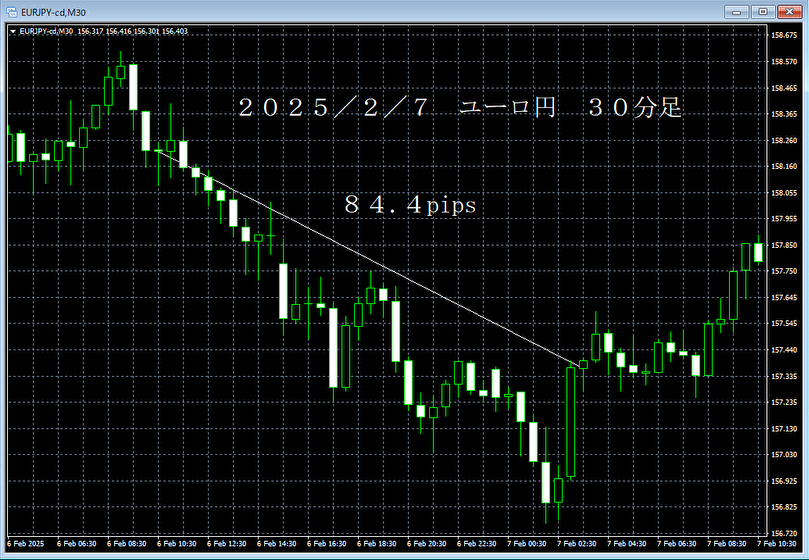Click price label 158.160 on the scale
Screen dimensions: 809x560
click(784, 166)
